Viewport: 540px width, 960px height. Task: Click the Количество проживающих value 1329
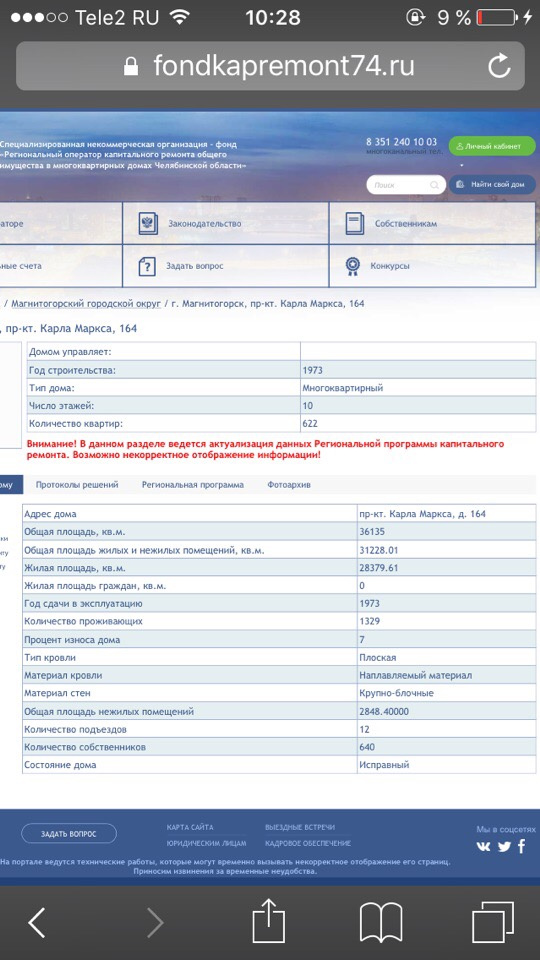pos(370,621)
